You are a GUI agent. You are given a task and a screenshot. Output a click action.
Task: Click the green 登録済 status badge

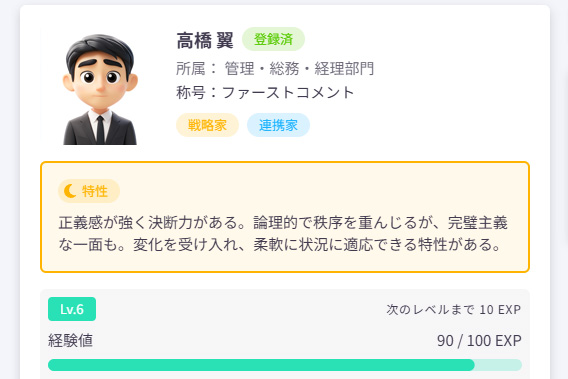click(273, 39)
